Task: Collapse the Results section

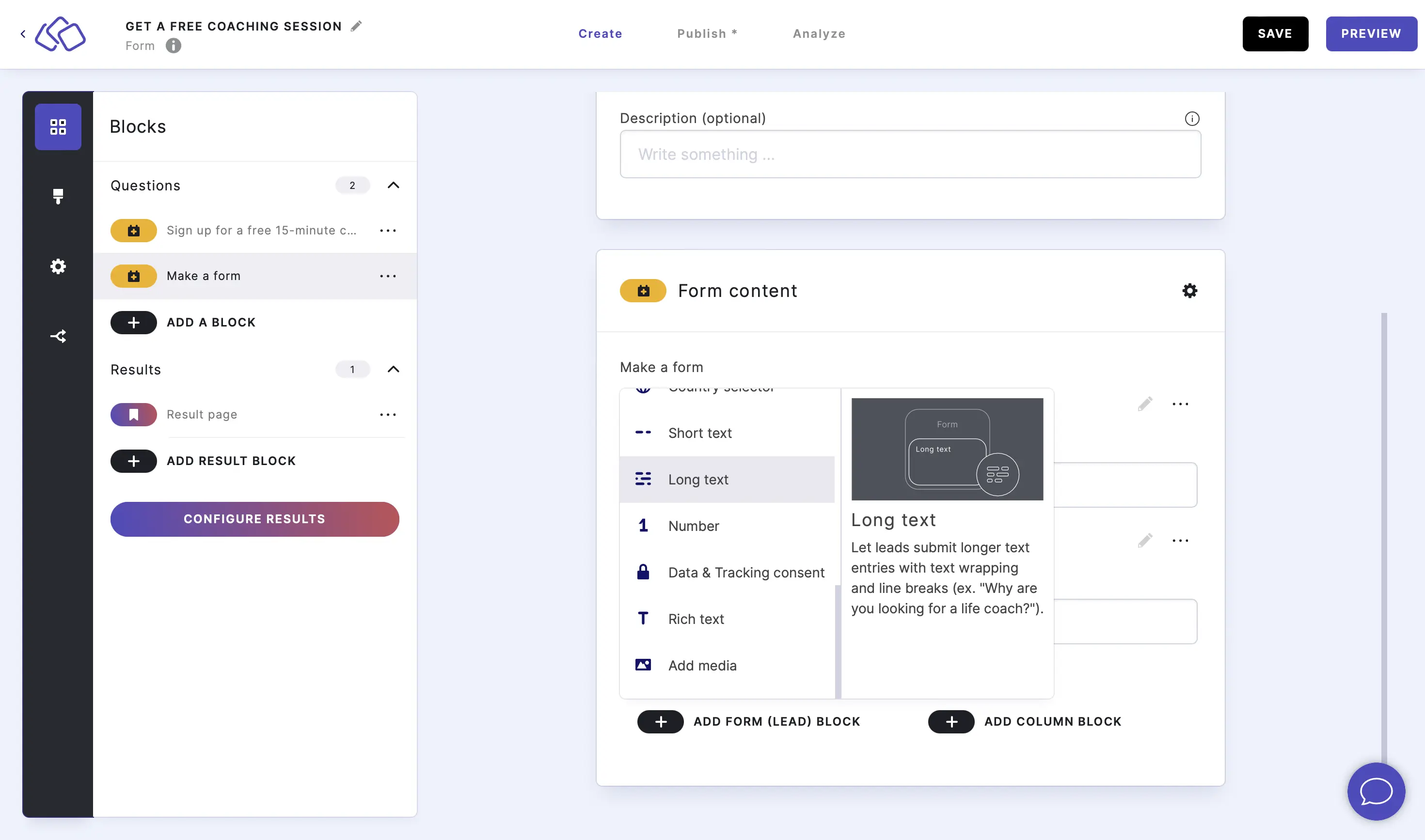Action: (x=393, y=369)
